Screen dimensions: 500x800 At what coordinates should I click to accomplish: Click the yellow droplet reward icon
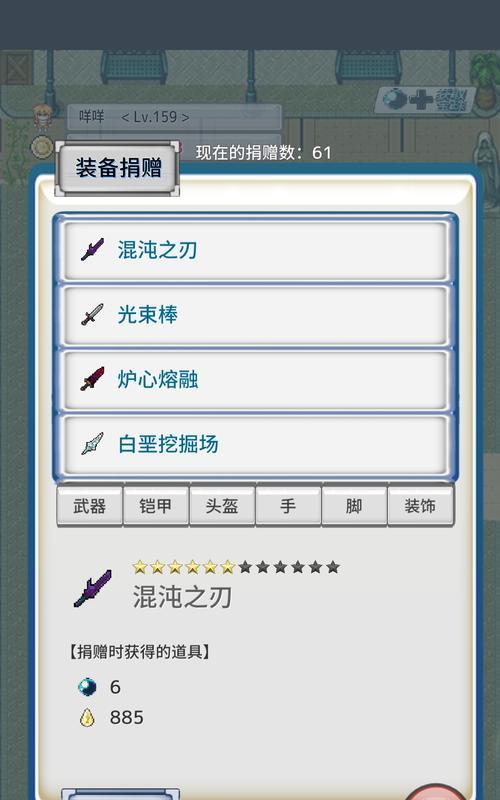point(87,717)
